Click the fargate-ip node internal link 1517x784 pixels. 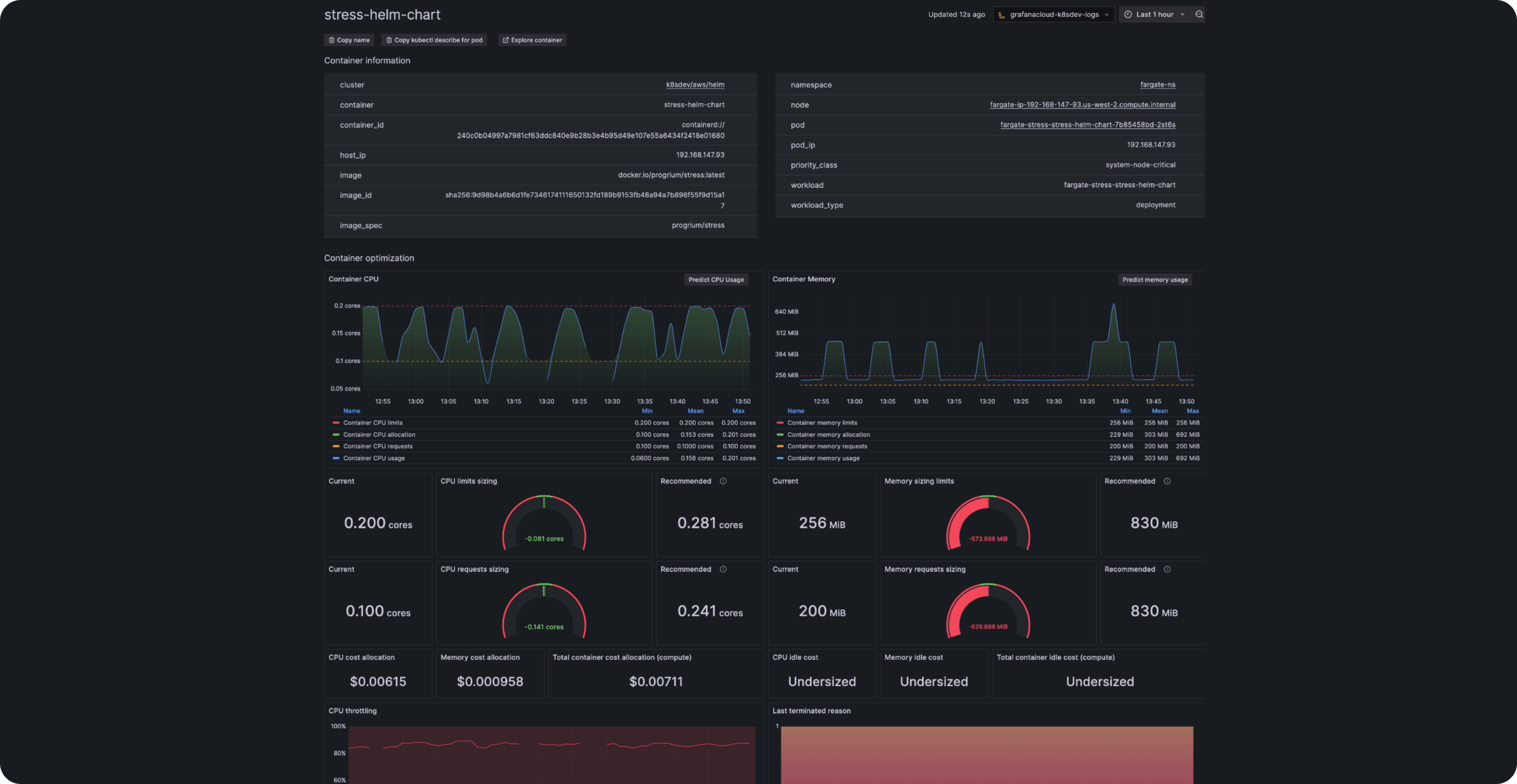[x=1082, y=105]
